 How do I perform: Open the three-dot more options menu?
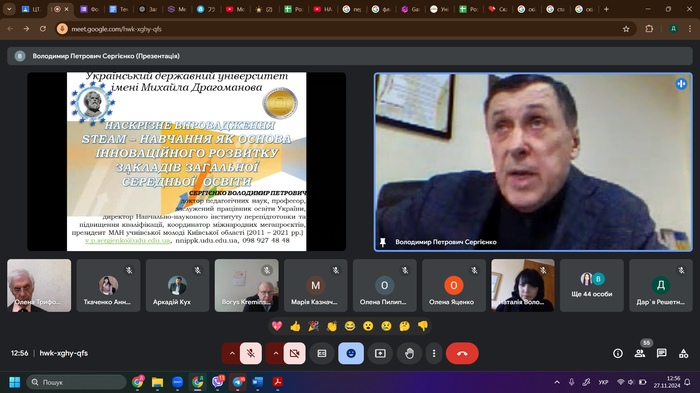[434, 353]
